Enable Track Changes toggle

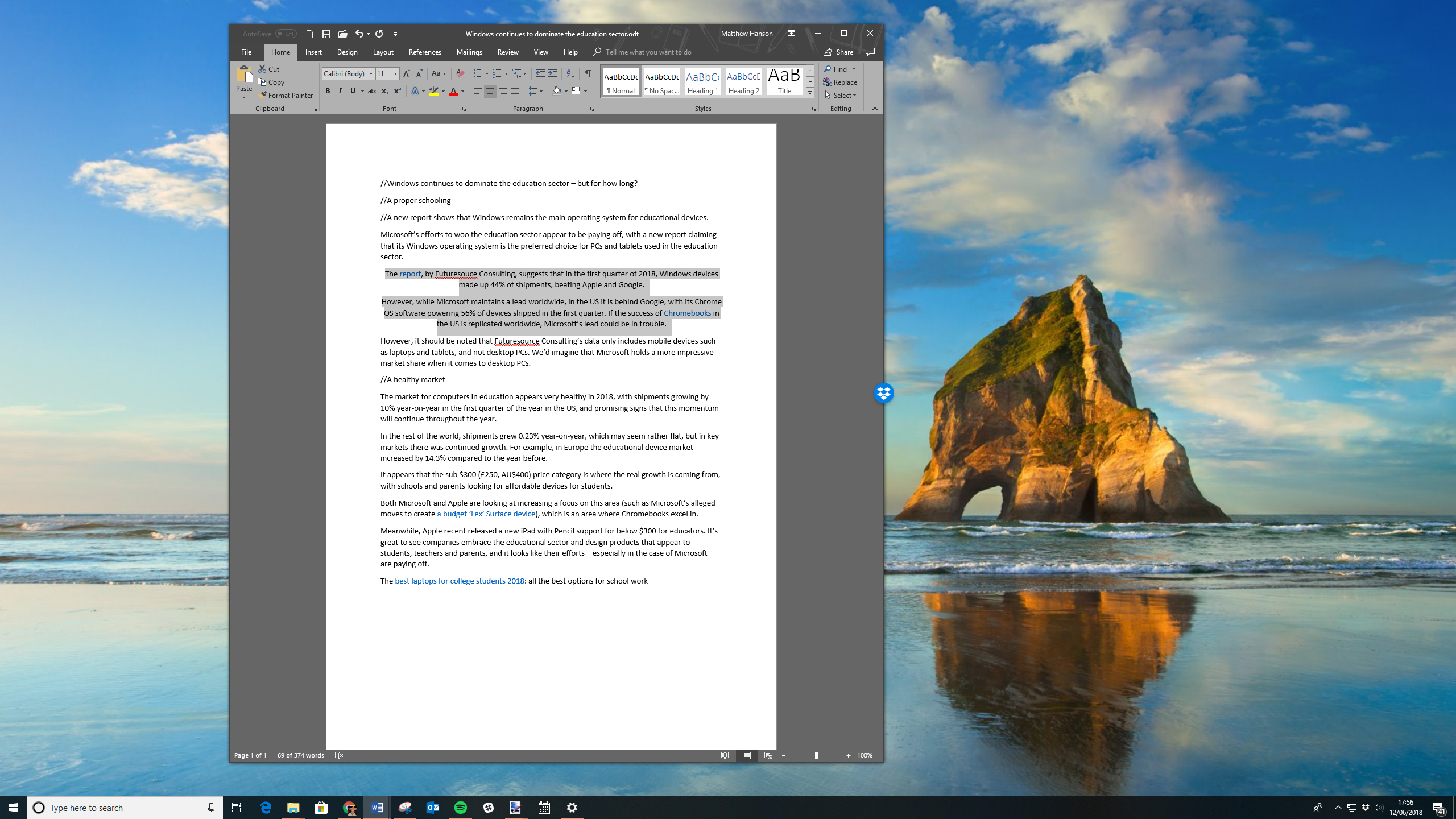pyautogui.click(x=507, y=52)
